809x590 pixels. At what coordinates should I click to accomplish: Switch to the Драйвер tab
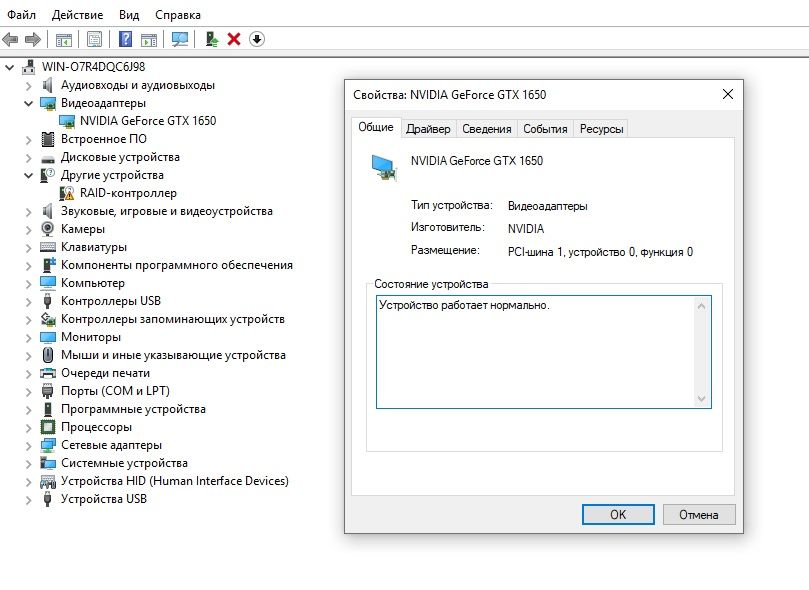[x=428, y=129]
